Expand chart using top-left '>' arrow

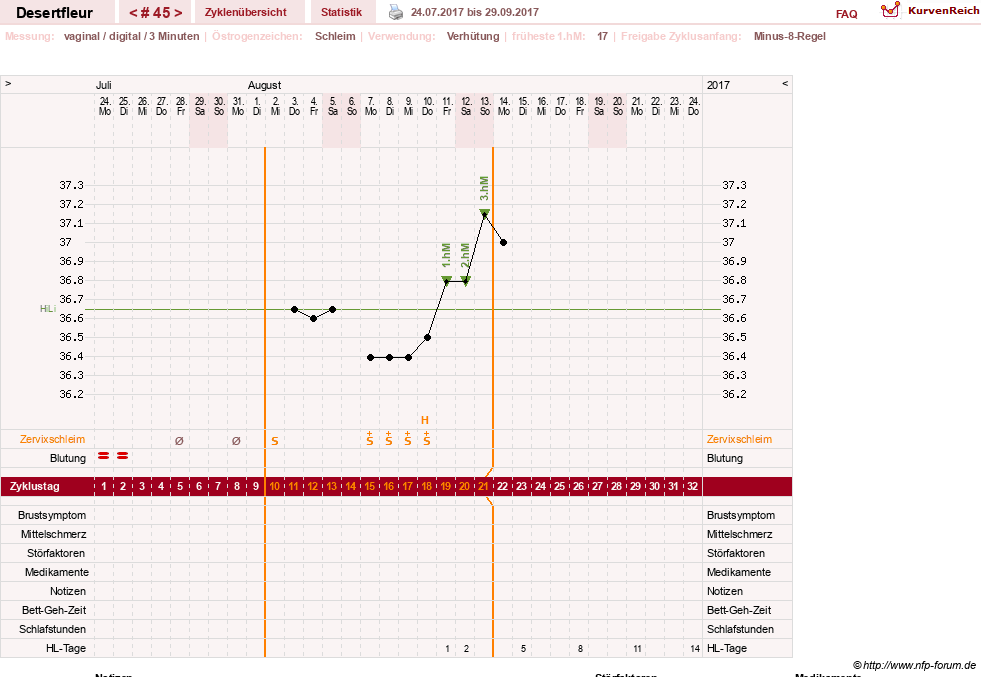coord(8,83)
